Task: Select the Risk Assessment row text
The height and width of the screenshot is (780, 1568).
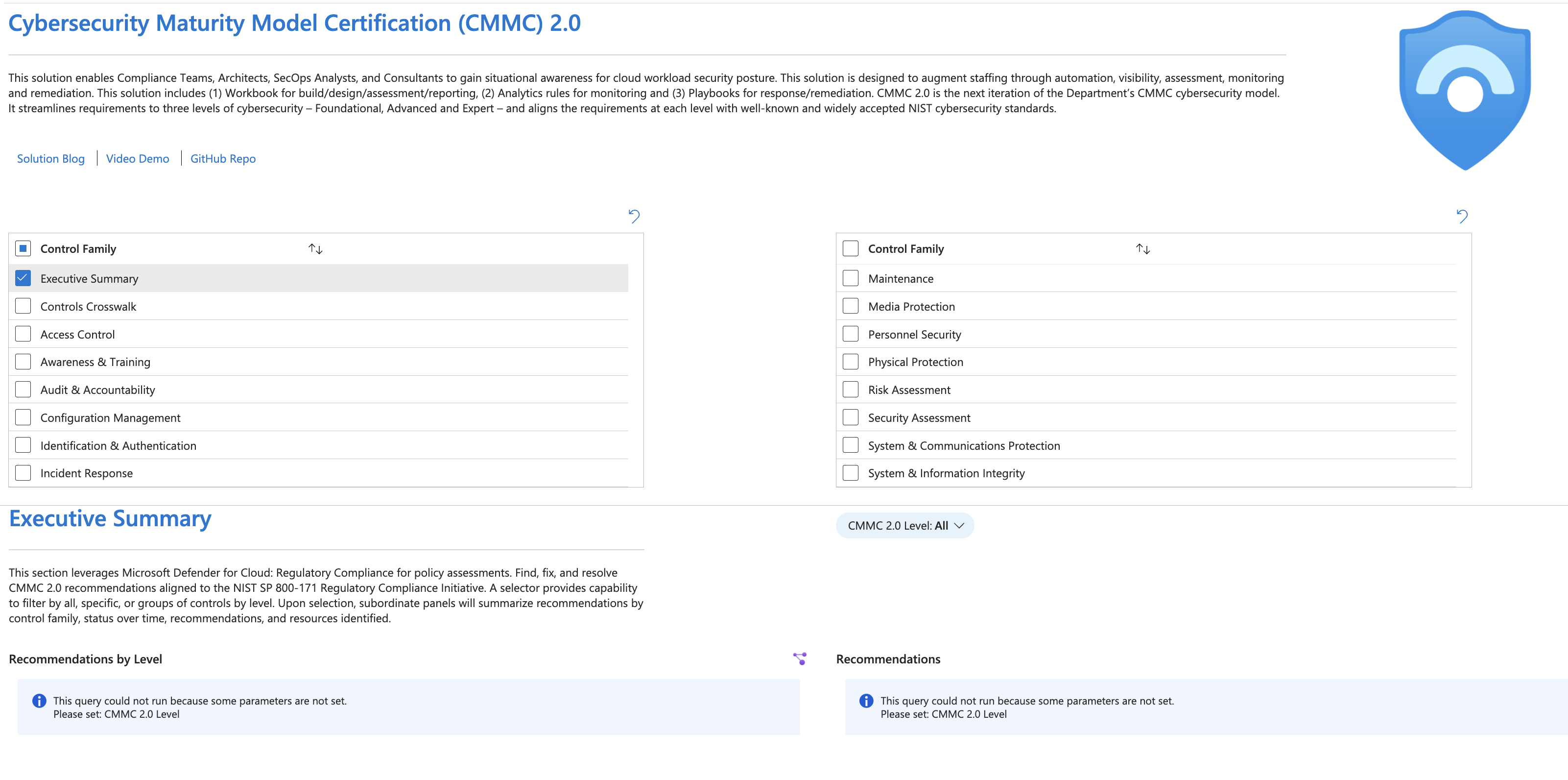Action: (x=909, y=390)
